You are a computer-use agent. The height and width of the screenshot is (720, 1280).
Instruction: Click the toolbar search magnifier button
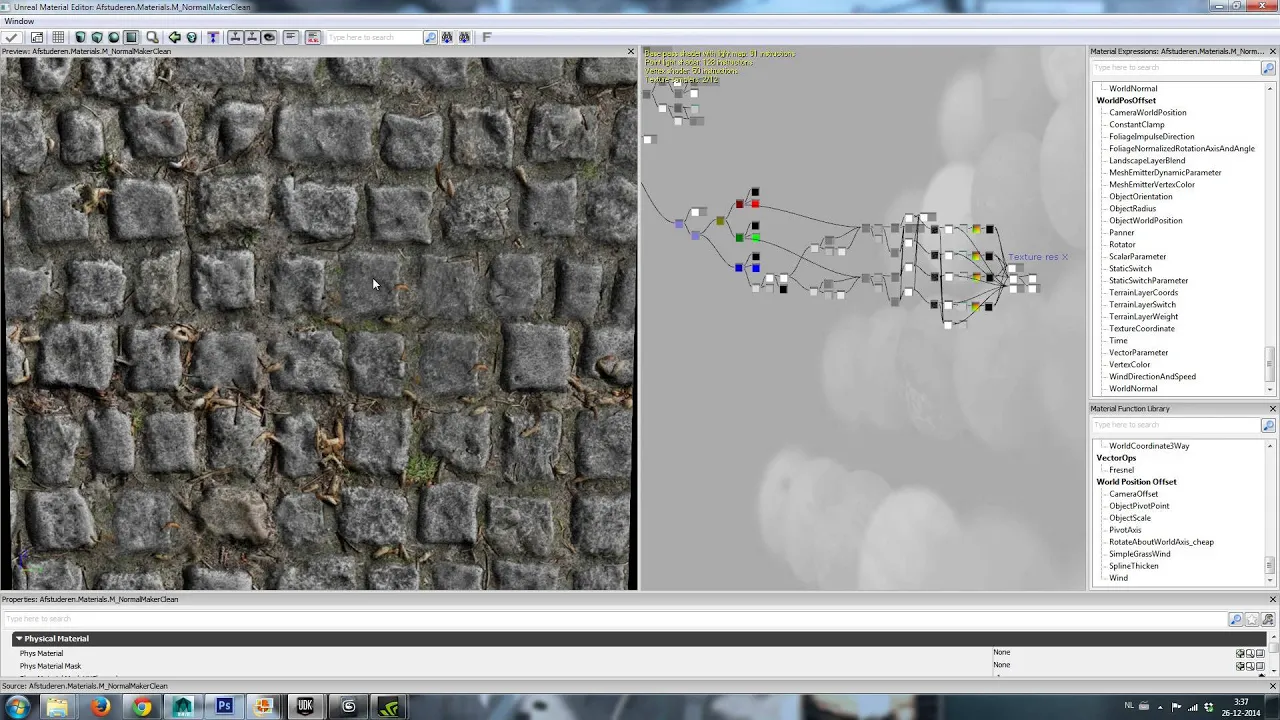(x=430, y=37)
